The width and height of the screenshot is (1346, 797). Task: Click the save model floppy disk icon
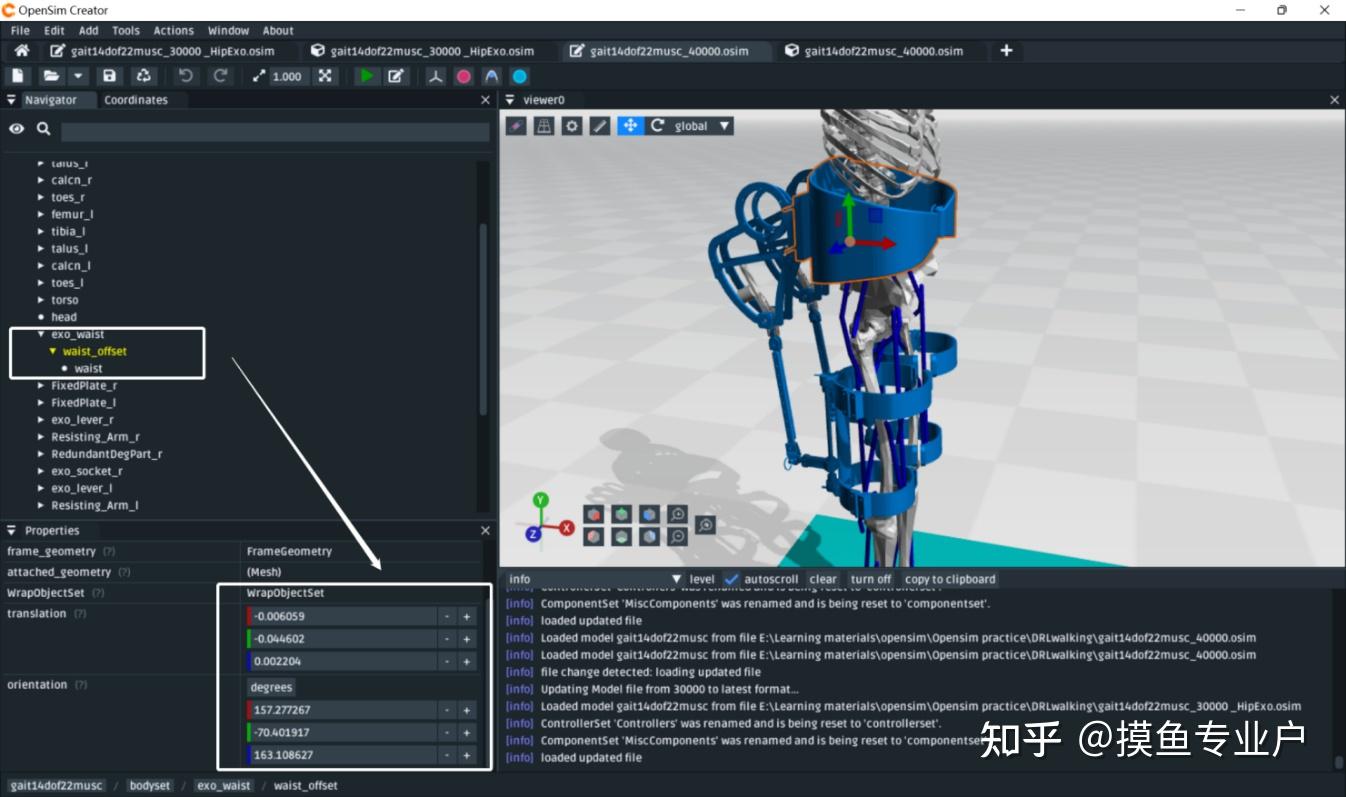110,76
